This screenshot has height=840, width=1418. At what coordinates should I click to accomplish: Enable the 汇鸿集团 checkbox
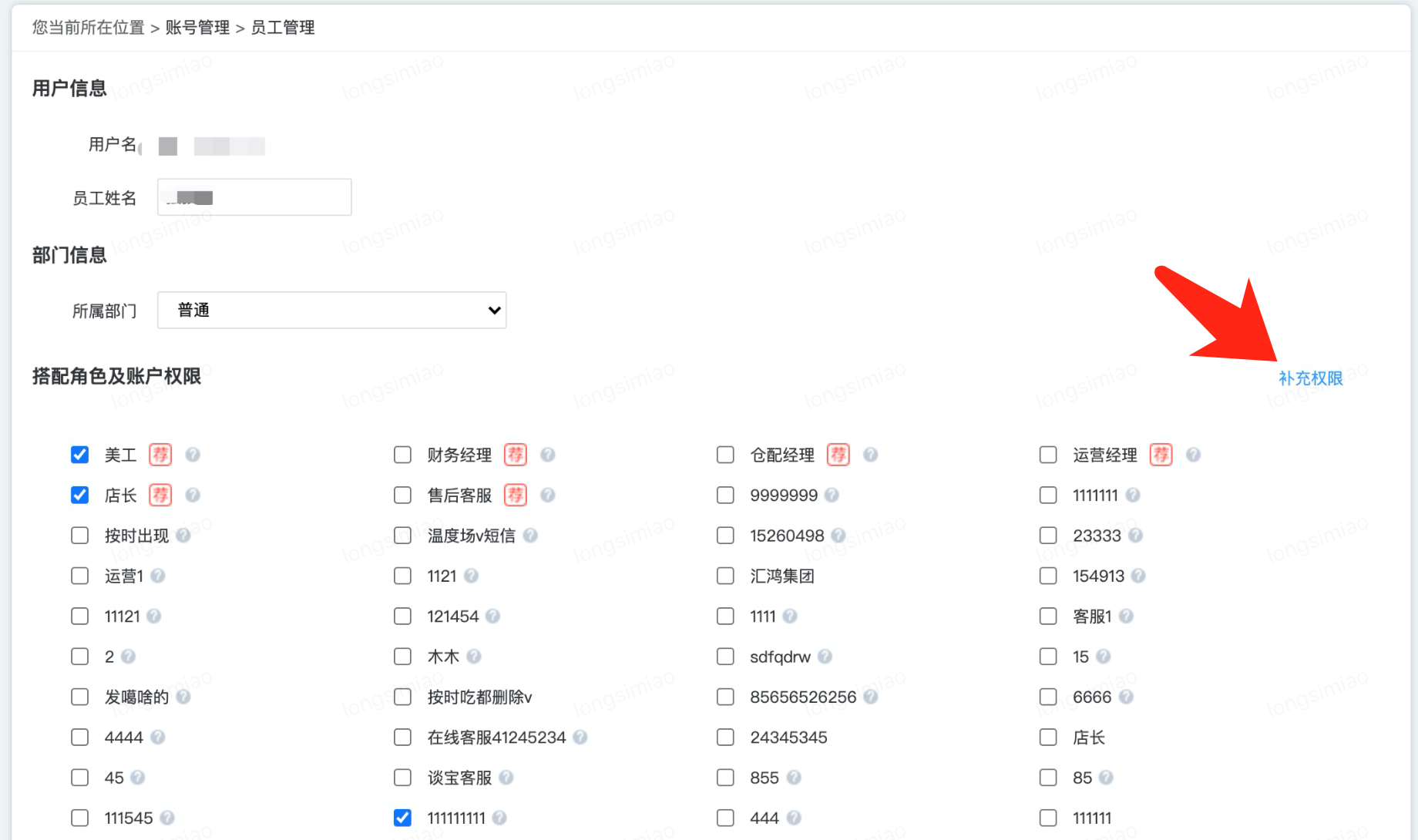(724, 576)
